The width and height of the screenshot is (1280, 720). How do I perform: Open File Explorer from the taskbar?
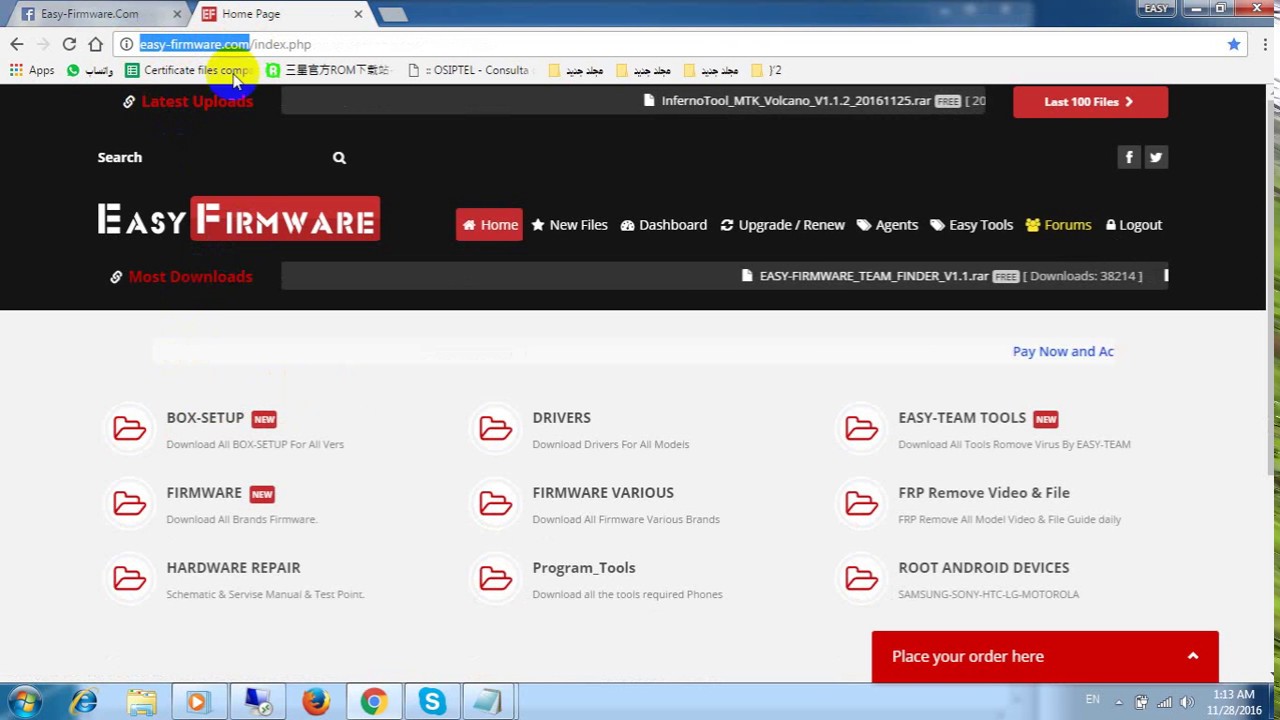coord(141,702)
